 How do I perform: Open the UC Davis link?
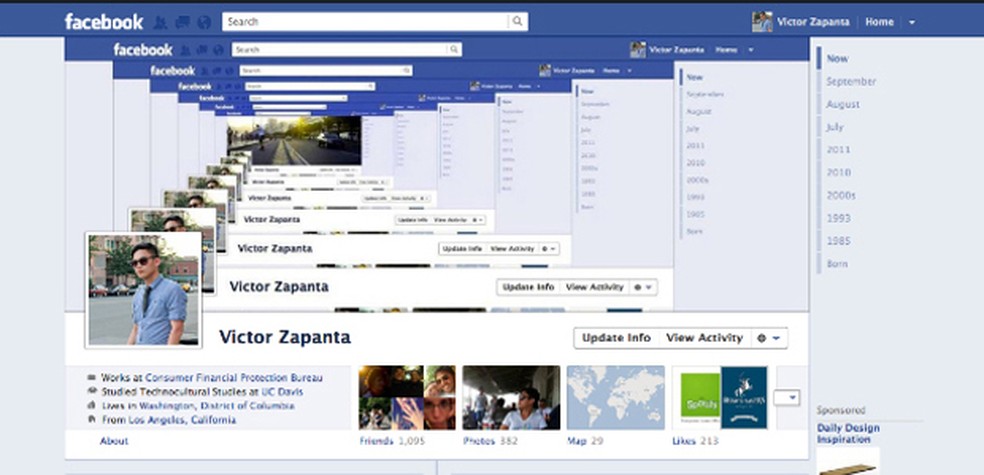tap(280, 392)
